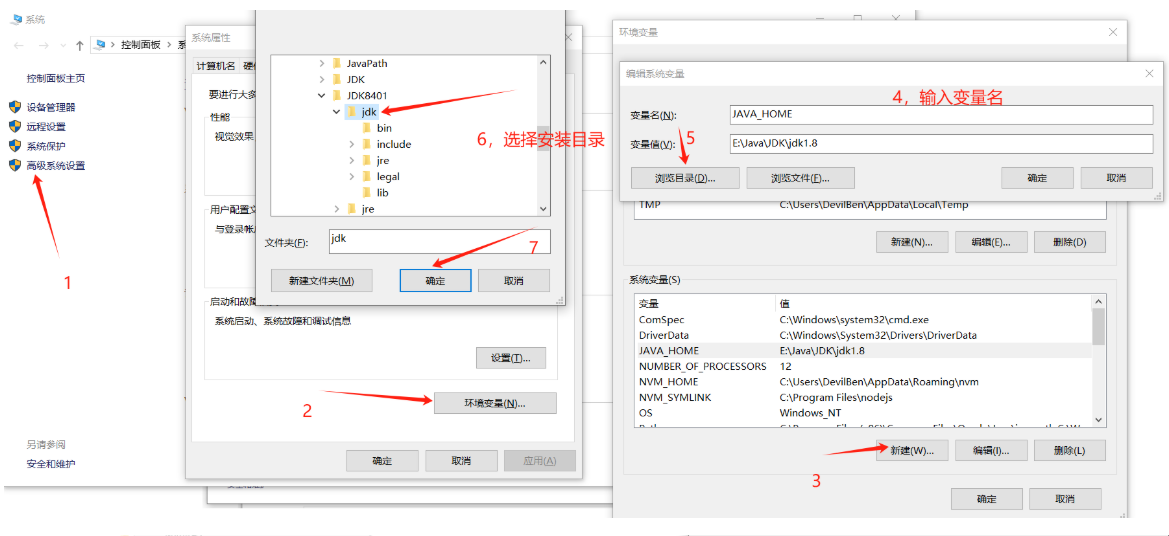The height and width of the screenshot is (536, 1169).
Task: Click the forward arrow in System window
Action: tap(43, 45)
